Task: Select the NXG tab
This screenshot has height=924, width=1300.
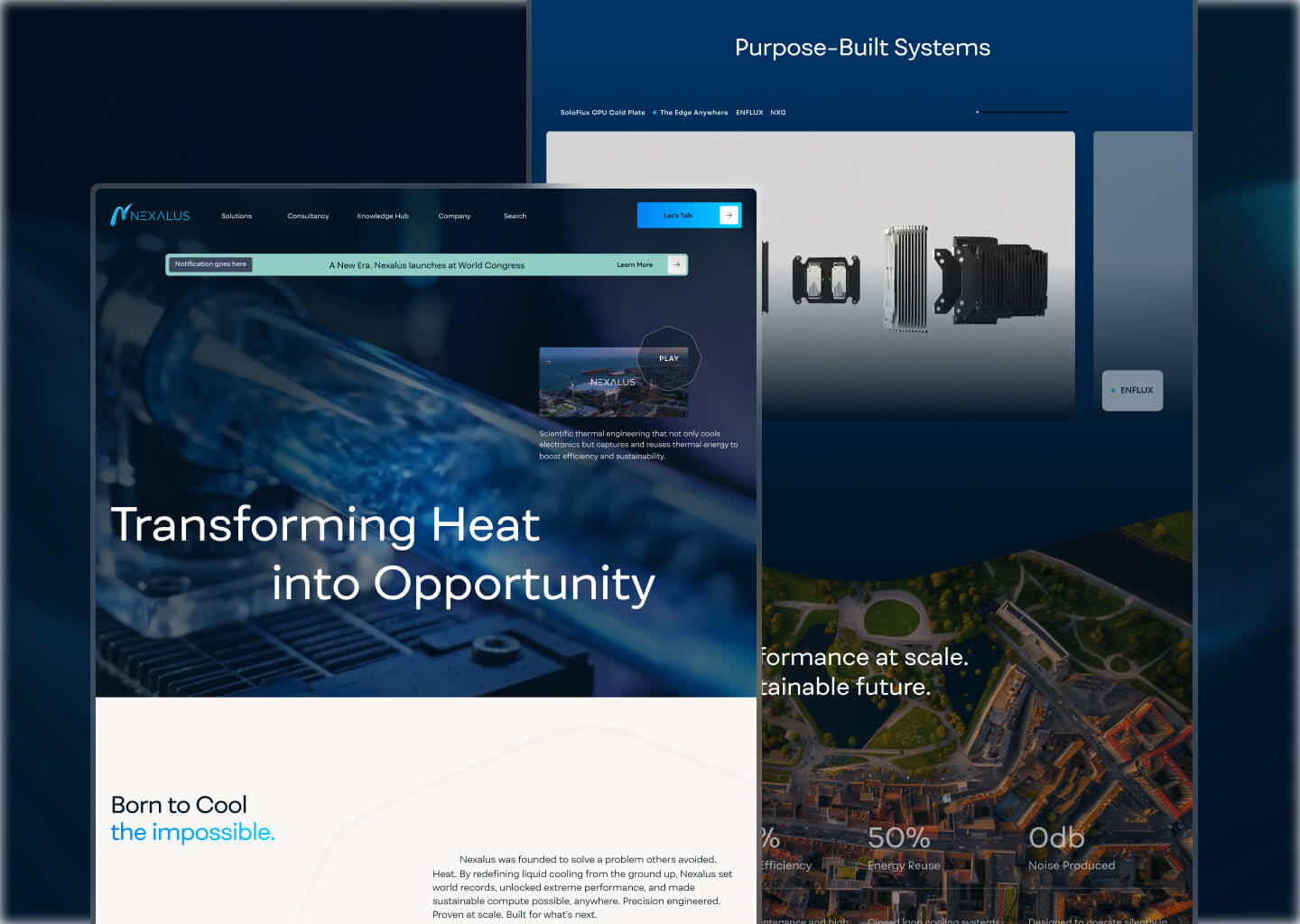Action: [x=778, y=113]
